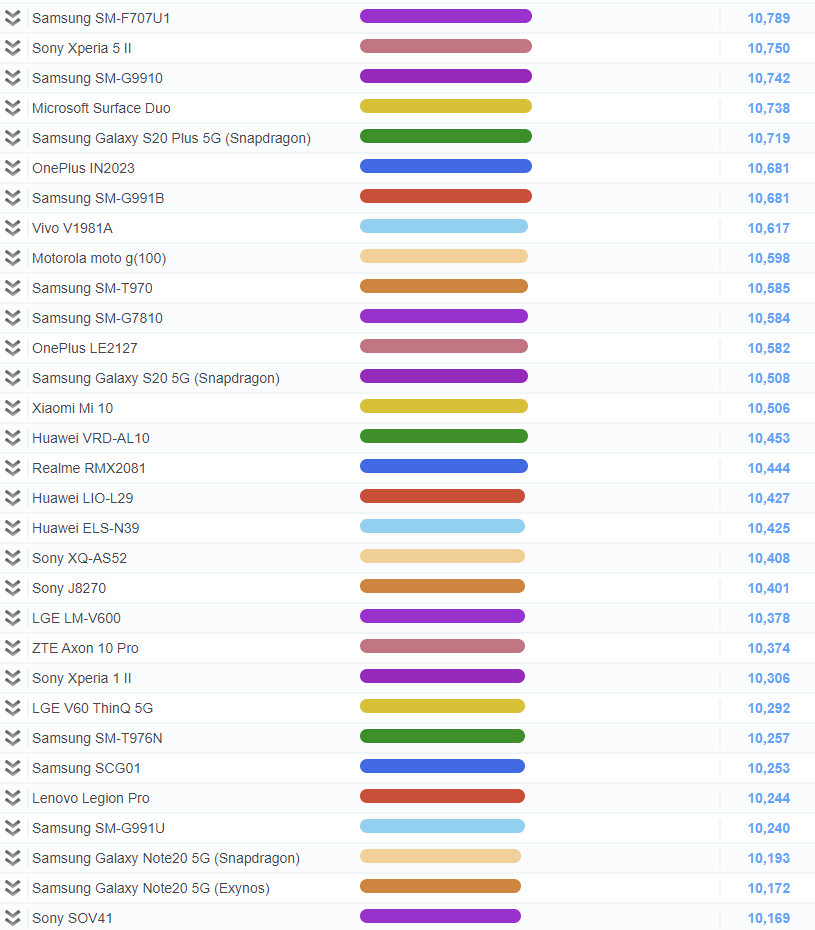815x930 pixels.
Task: Click the score 10,244
Action: [769, 798]
